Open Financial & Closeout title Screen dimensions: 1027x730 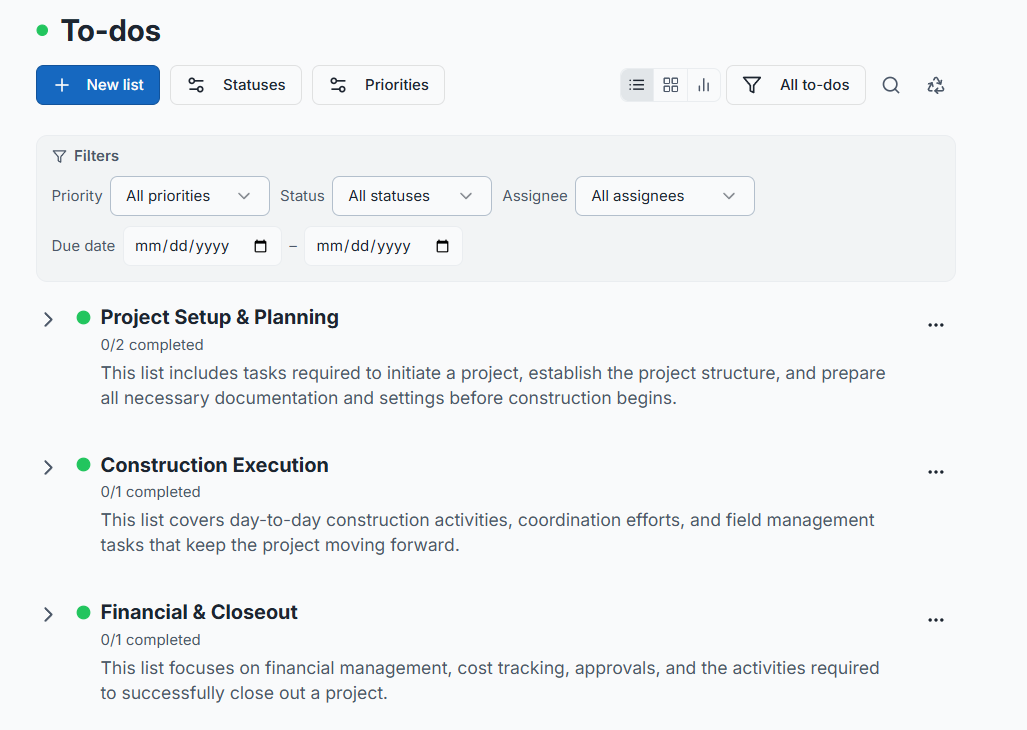199,612
